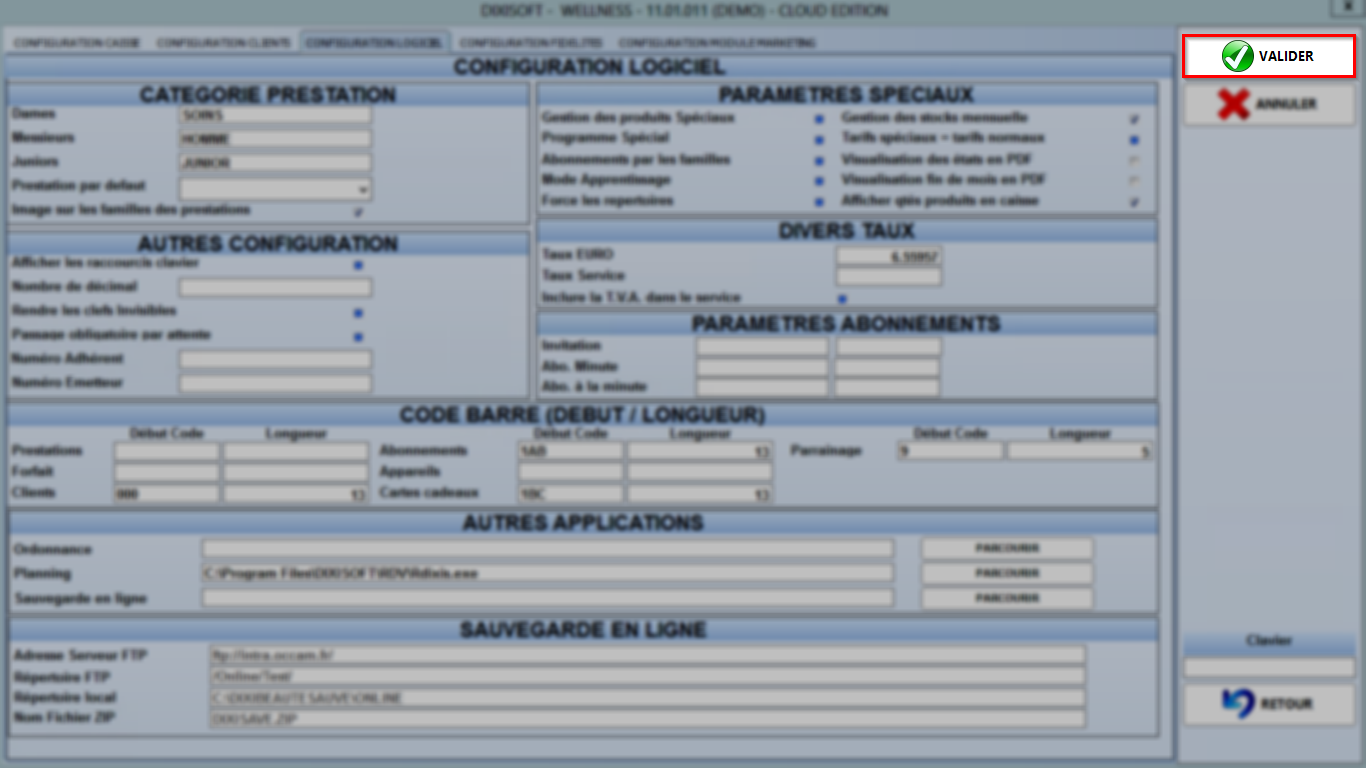Click the Taux EURO field
This screenshot has height=768, width=1366.
[889, 256]
